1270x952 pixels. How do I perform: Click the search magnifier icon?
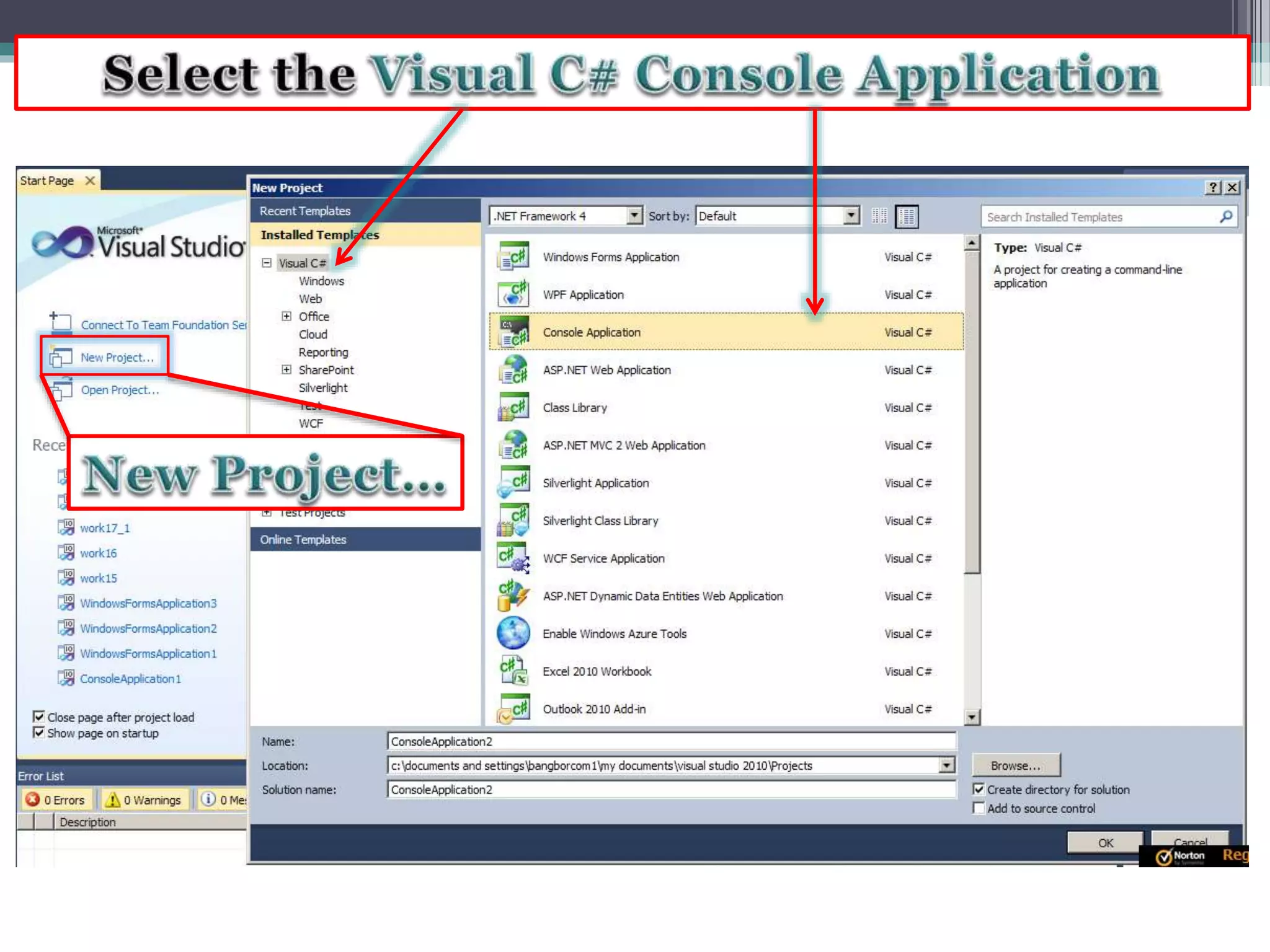1225,217
